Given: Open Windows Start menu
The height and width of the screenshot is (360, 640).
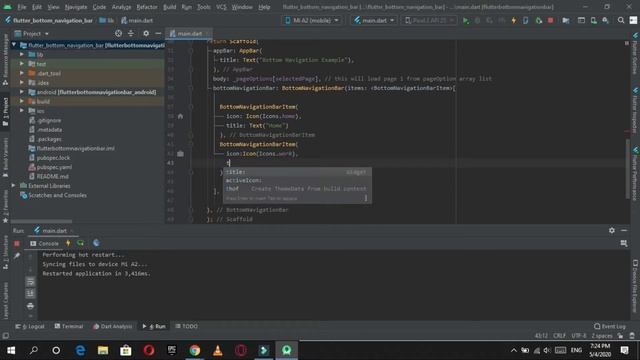Looking at the screenshot, I should coord(11,350).
